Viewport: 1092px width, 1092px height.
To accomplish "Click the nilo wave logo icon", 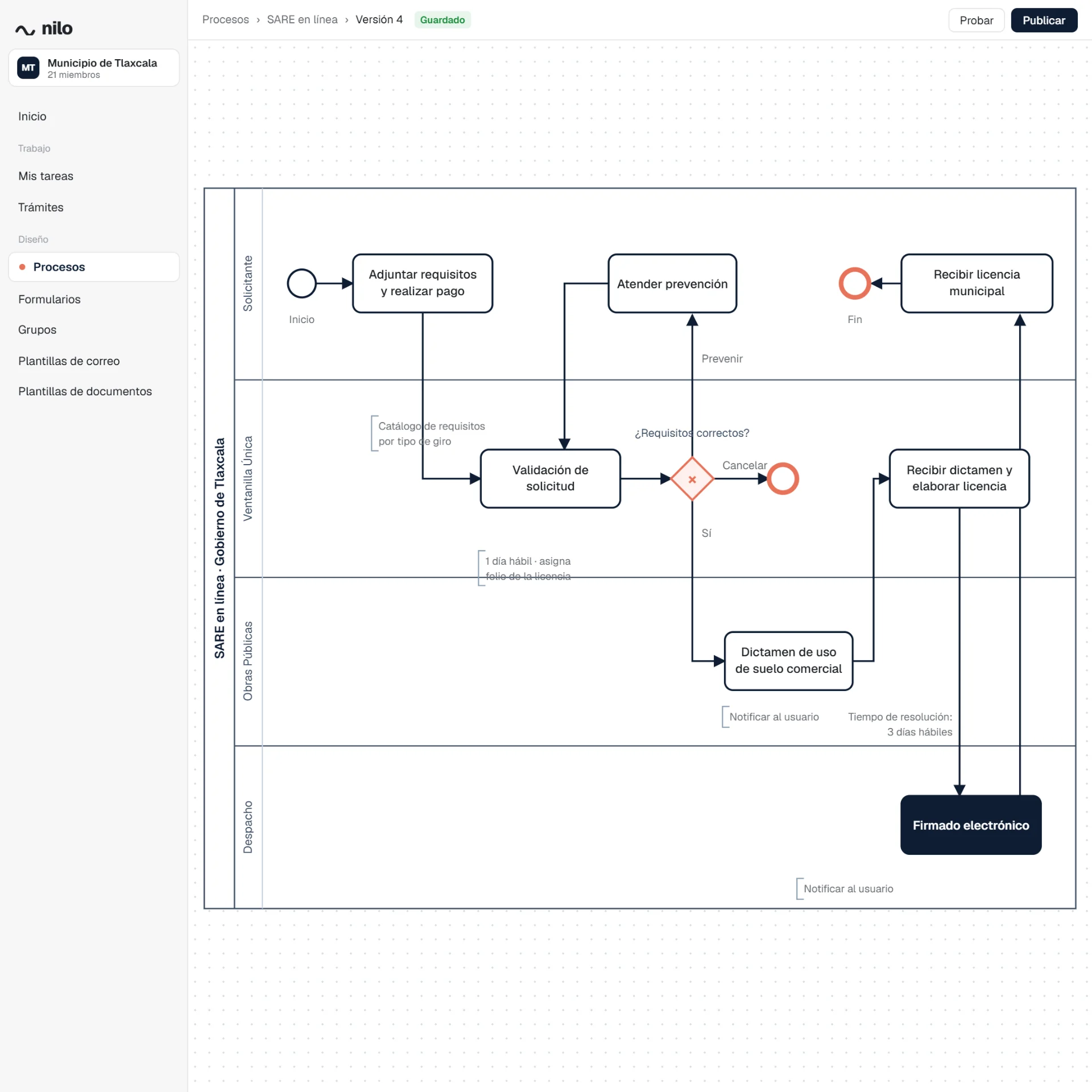I will (x=25, y=30).
